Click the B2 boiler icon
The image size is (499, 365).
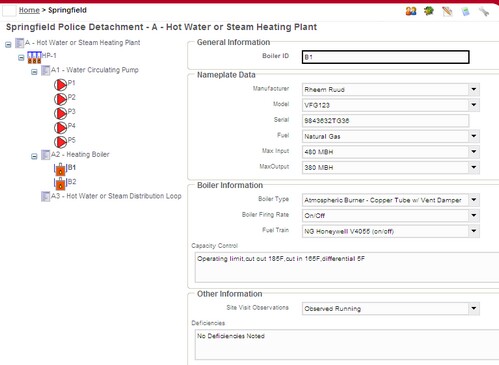tap(60, 183)
